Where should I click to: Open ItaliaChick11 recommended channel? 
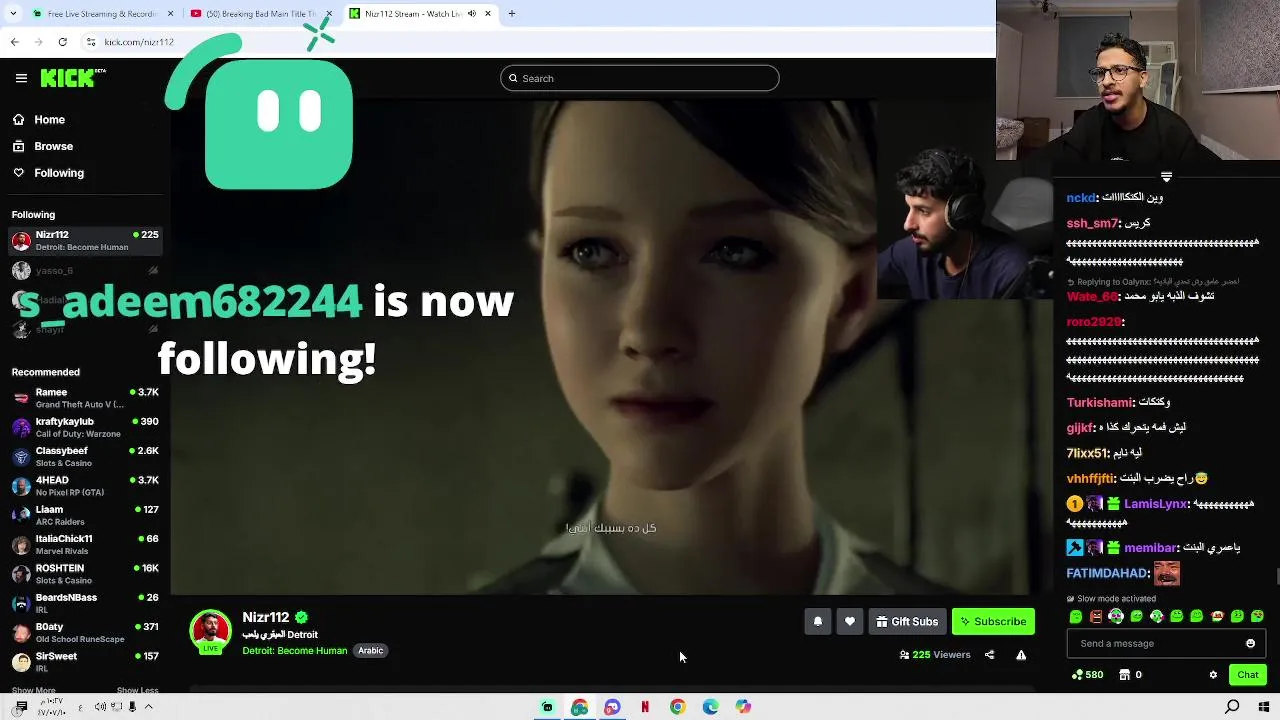point(85,545)
